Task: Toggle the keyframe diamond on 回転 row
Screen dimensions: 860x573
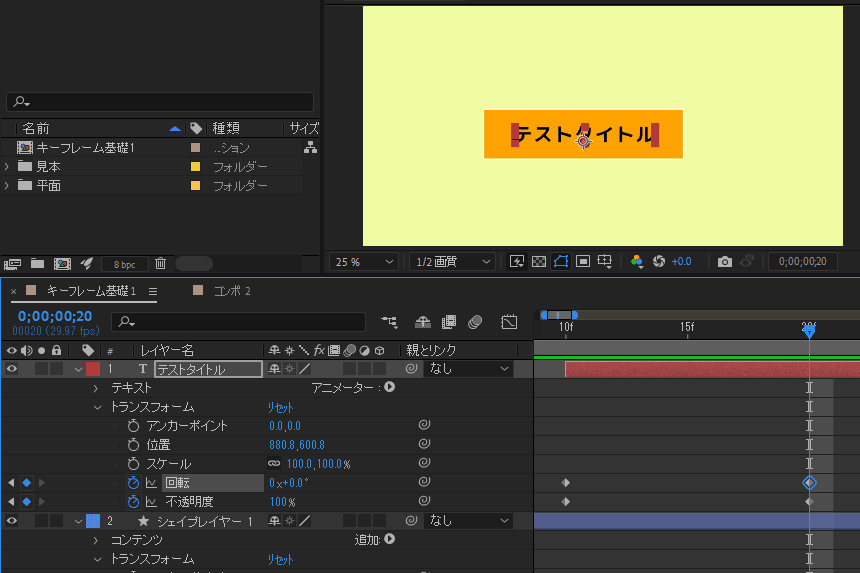Action: coord(26,483)
